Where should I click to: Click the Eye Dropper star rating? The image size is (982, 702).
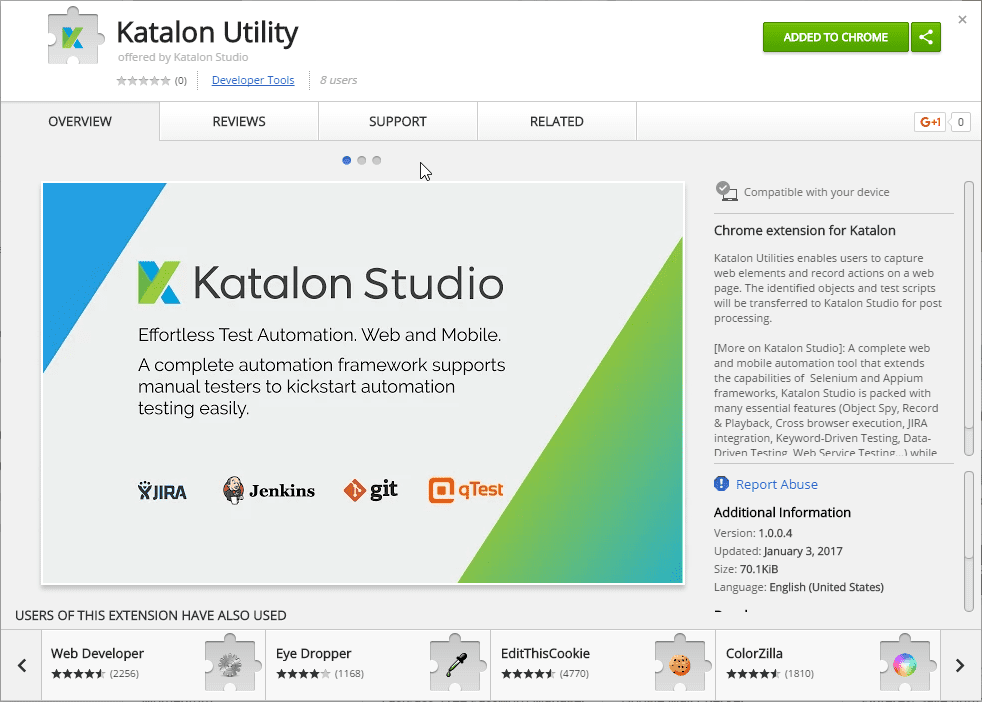click(303, 674)
